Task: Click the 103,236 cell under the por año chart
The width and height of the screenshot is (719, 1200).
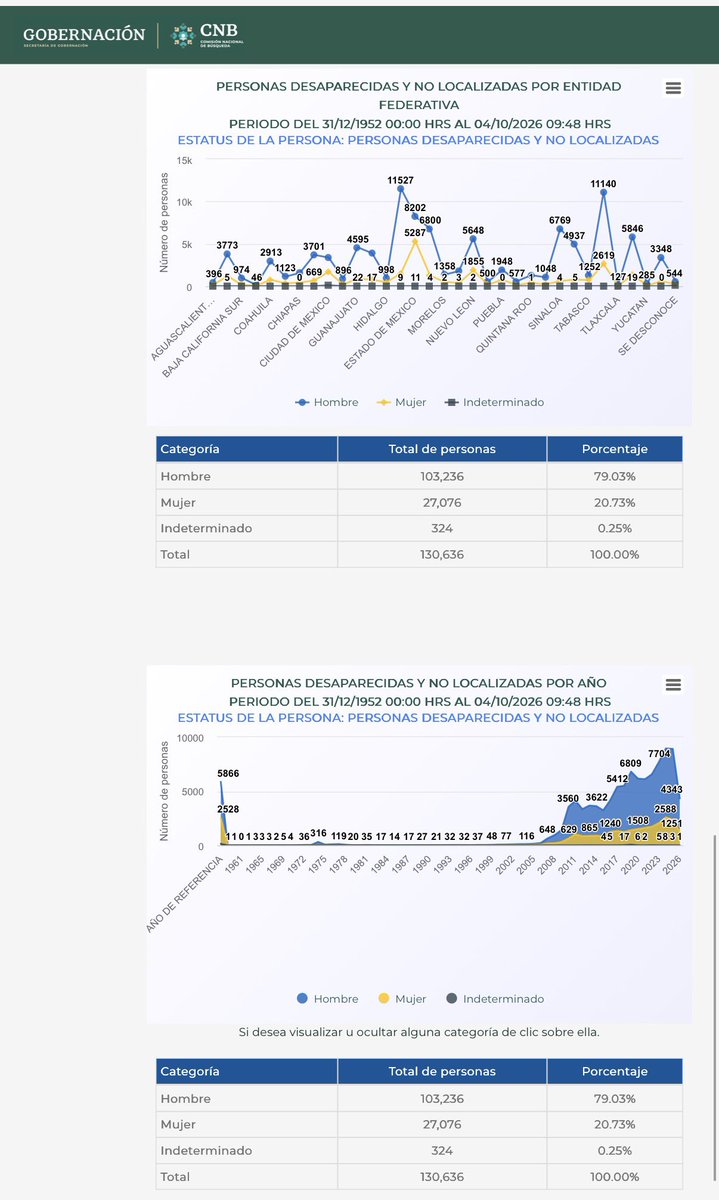Action: coord(442,1098)
